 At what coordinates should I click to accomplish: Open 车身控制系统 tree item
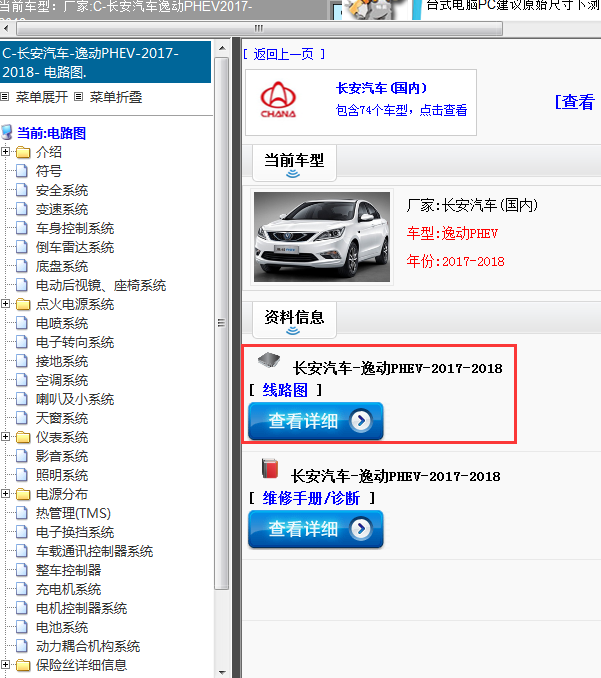[x=75, y=228]
